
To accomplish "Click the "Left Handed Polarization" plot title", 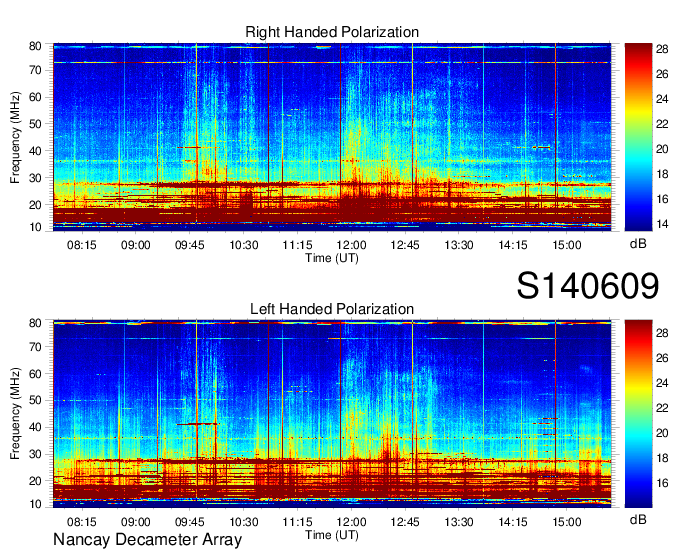I will 332,309.
